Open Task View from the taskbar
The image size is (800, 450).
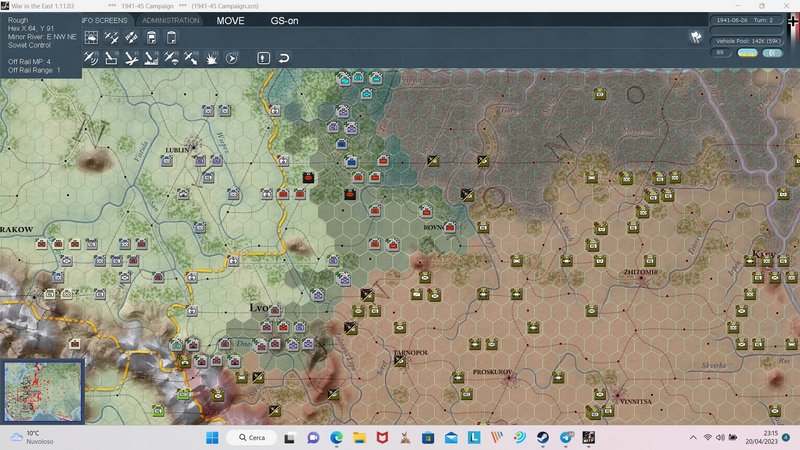click(x=290, y=437)
